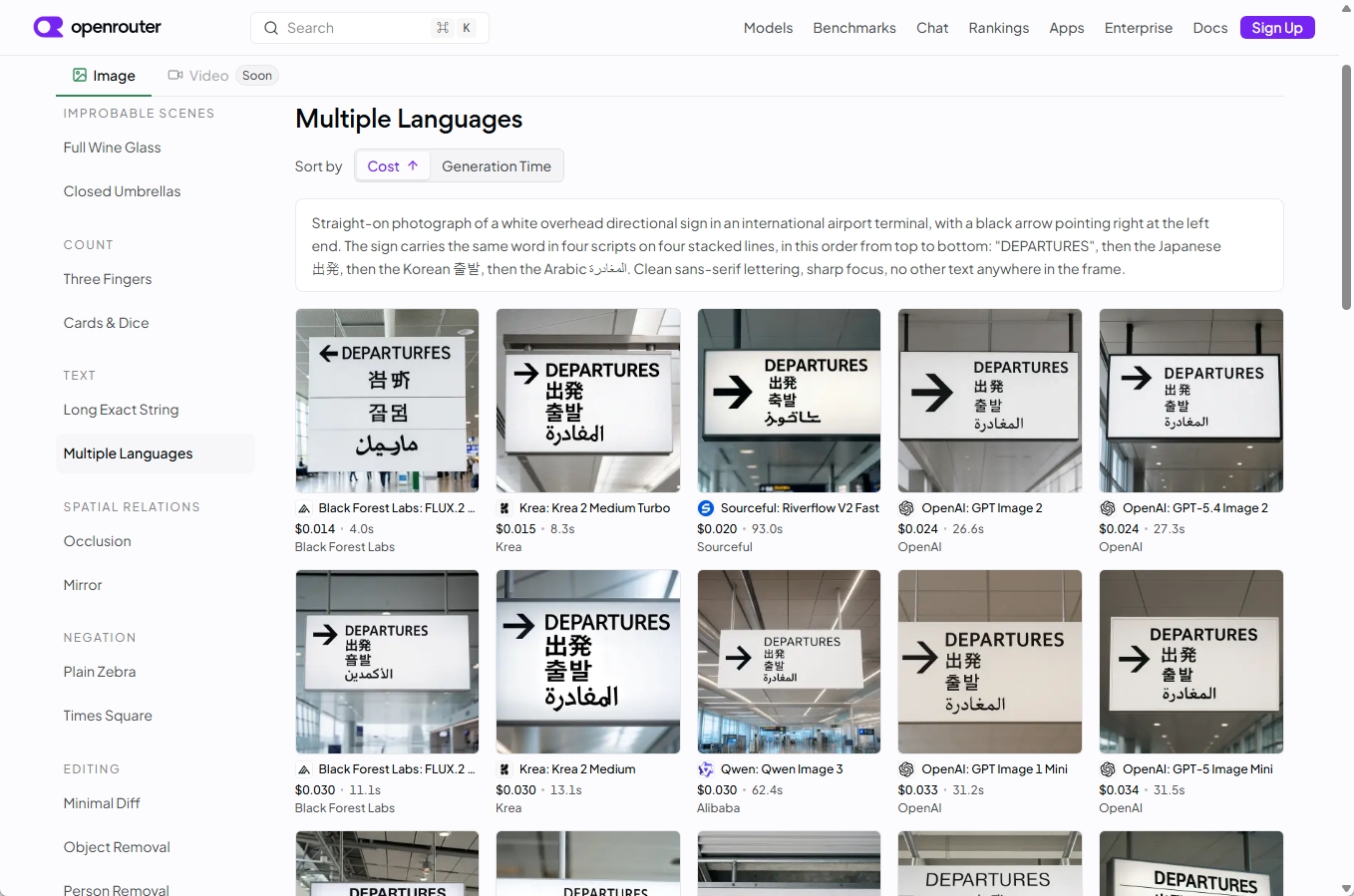Click the 62.4s generation time
Image resolution: width=1354 pixels, height=896 pixels.
767,790
